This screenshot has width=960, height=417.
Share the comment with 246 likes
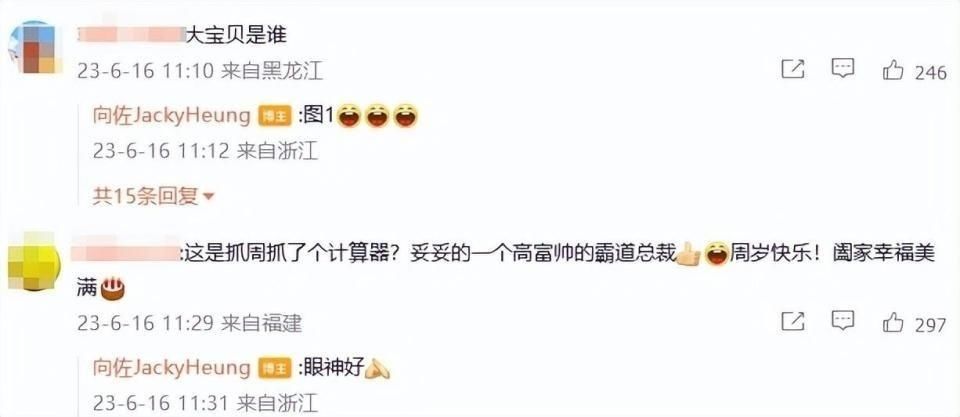[793, 69]
